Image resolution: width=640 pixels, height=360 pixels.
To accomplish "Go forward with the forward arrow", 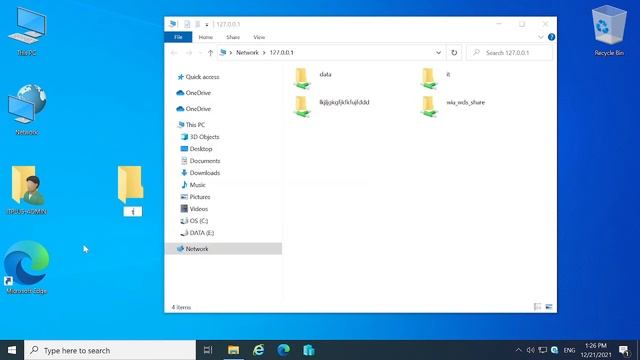I will (189, 53).
